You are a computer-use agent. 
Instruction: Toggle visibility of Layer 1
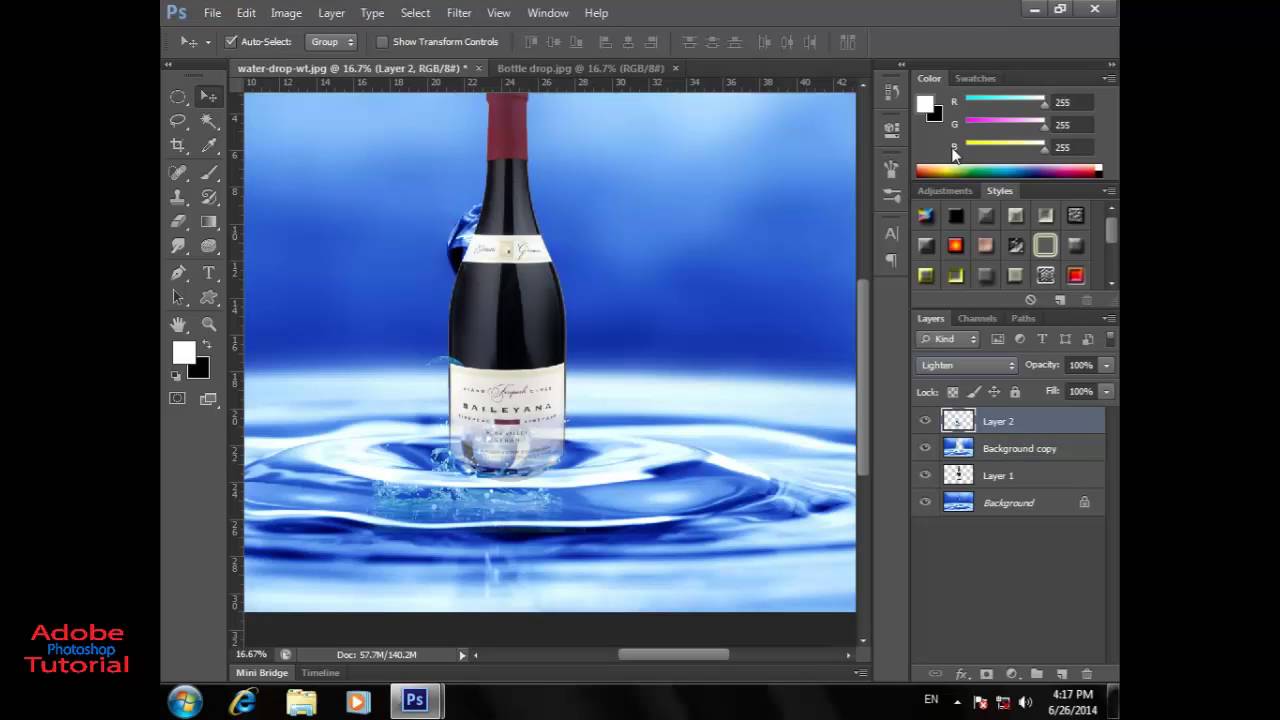click(x=925, y=475)
